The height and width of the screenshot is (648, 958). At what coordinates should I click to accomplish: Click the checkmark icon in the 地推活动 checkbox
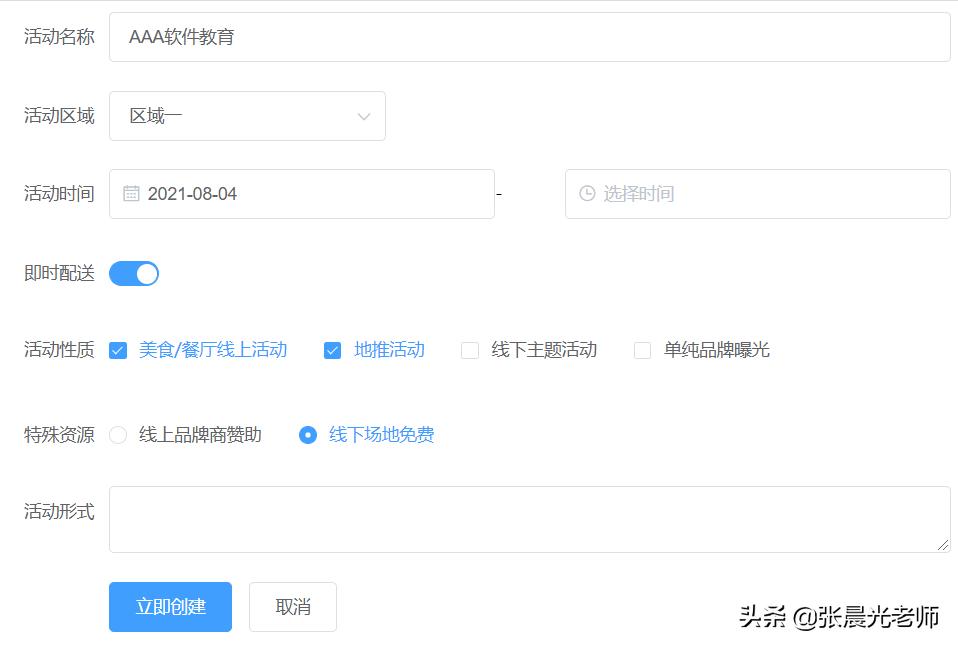[x=332, y=350]
